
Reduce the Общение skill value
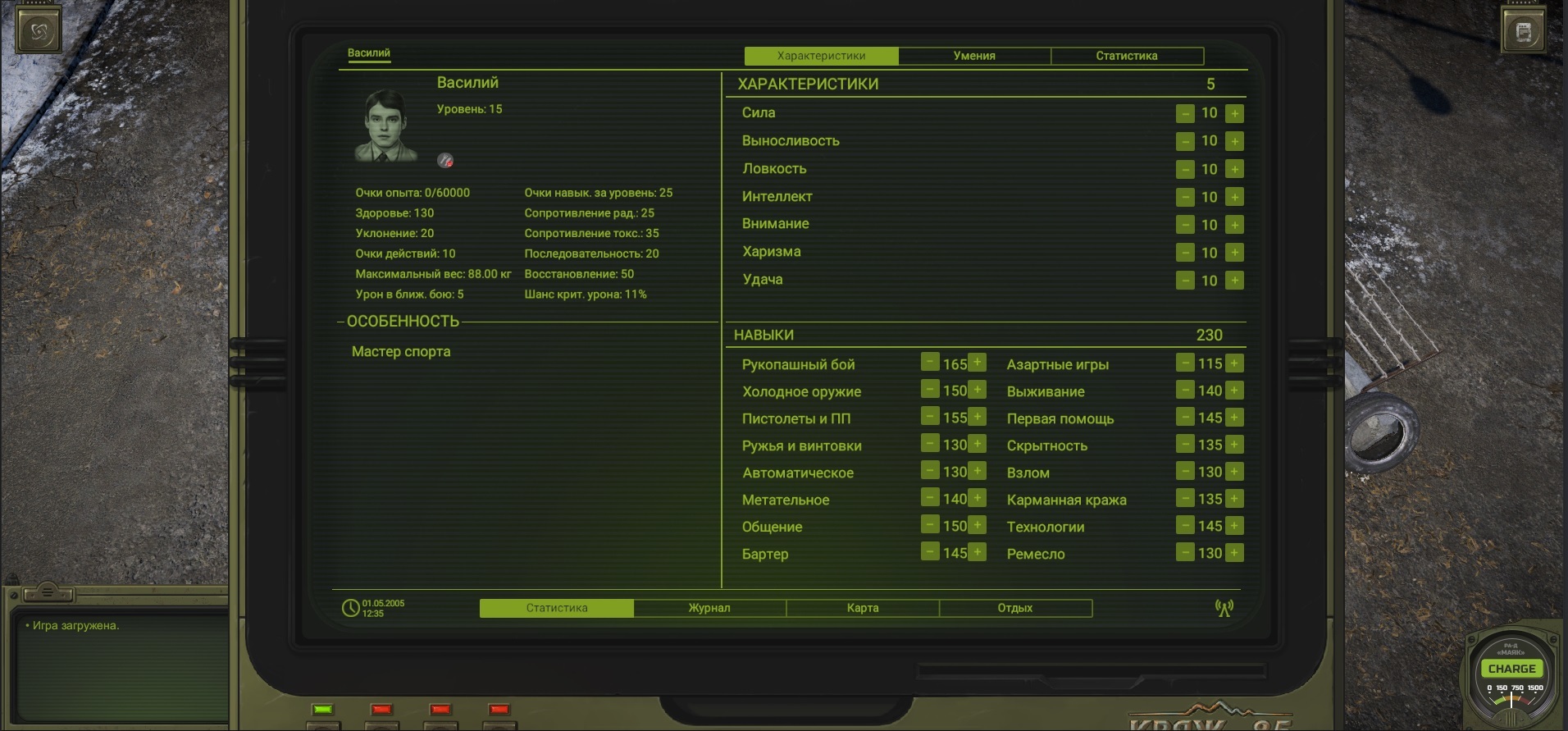(930, 525)
